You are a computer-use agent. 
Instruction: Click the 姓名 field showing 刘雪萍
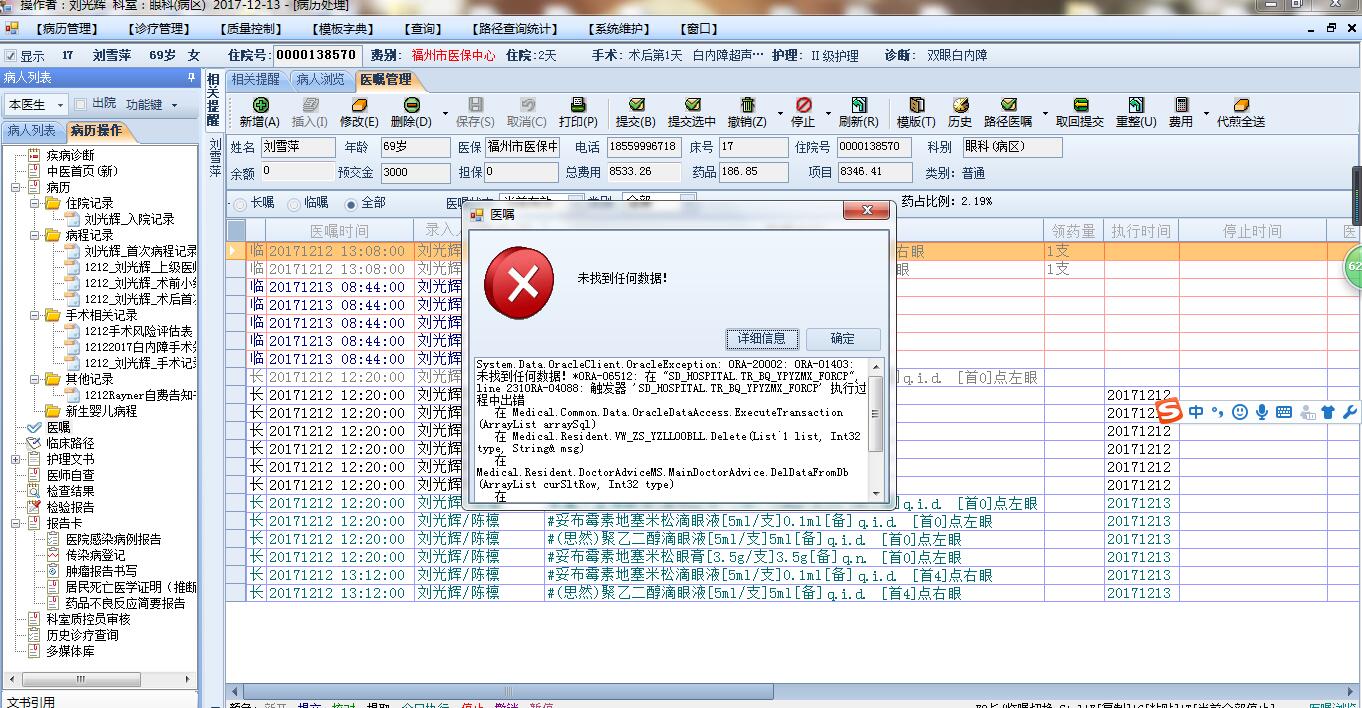pyautogui.click(x=297, y=147)
